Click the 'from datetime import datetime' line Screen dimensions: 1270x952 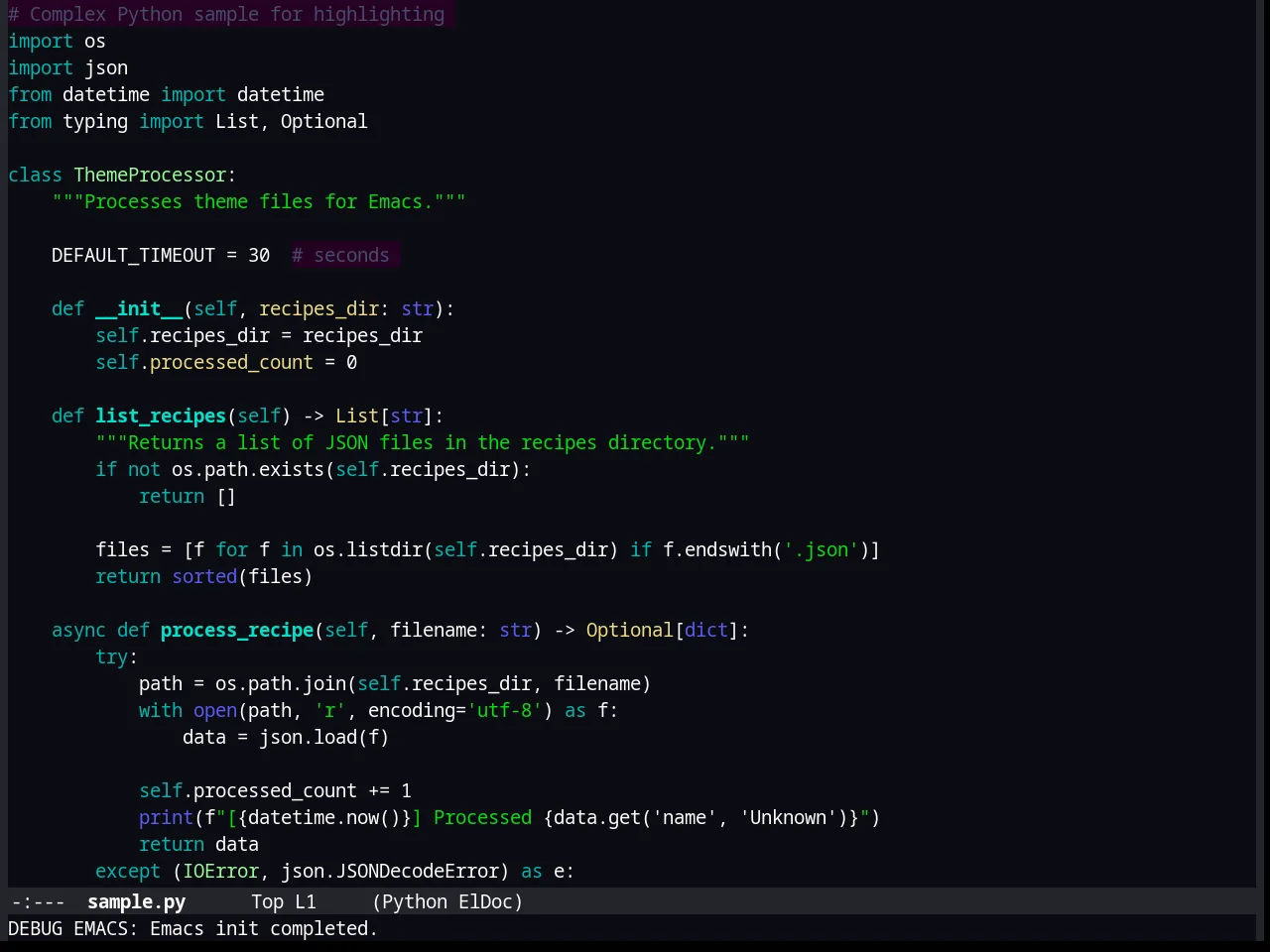point(166,94)
